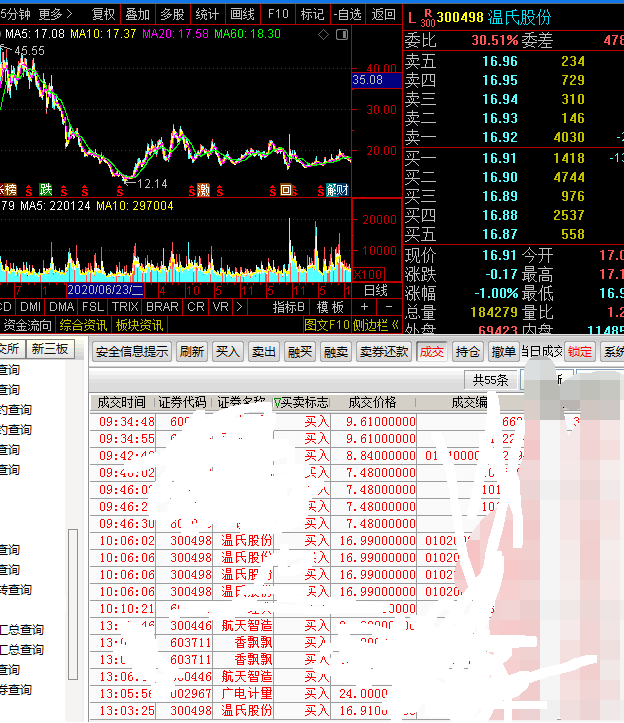Click the 成交 deals button
Viewport: 624px width, 723px height.
pos(431,352)
